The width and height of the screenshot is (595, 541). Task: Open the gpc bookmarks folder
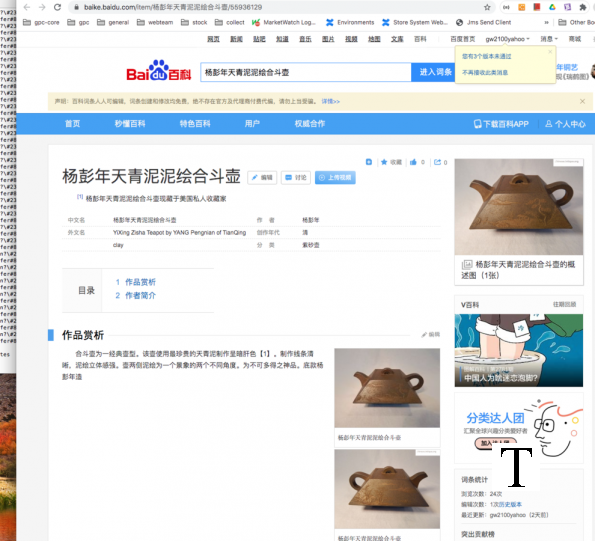(x=78, y=22)
